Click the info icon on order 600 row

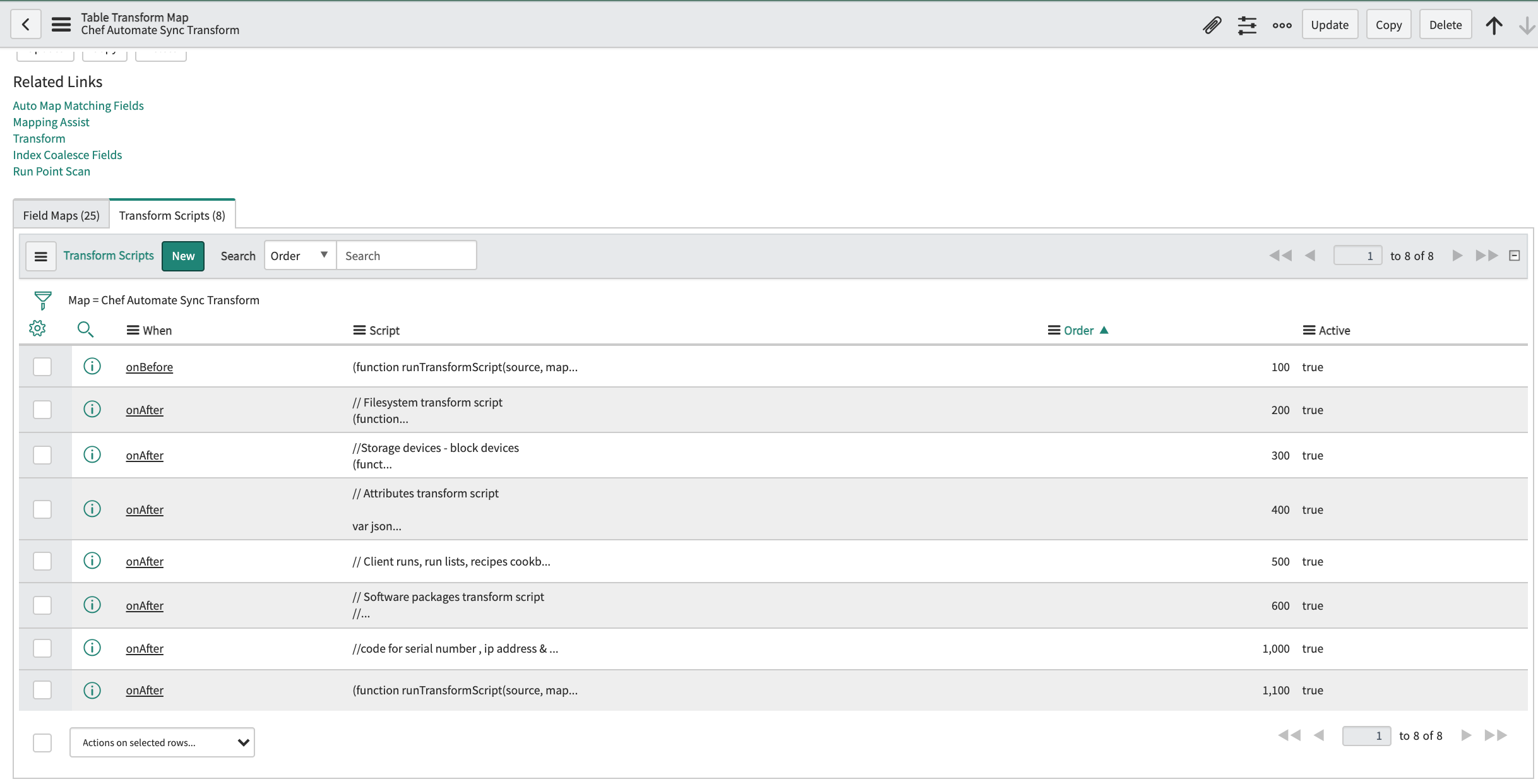point(91,604)
